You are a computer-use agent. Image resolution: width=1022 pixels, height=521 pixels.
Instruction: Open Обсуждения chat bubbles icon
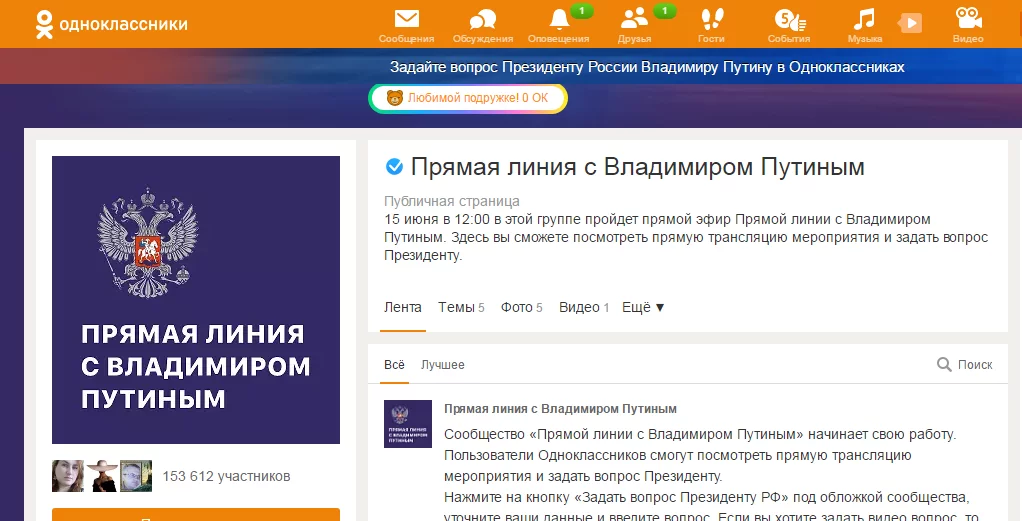tap(483, 19)
